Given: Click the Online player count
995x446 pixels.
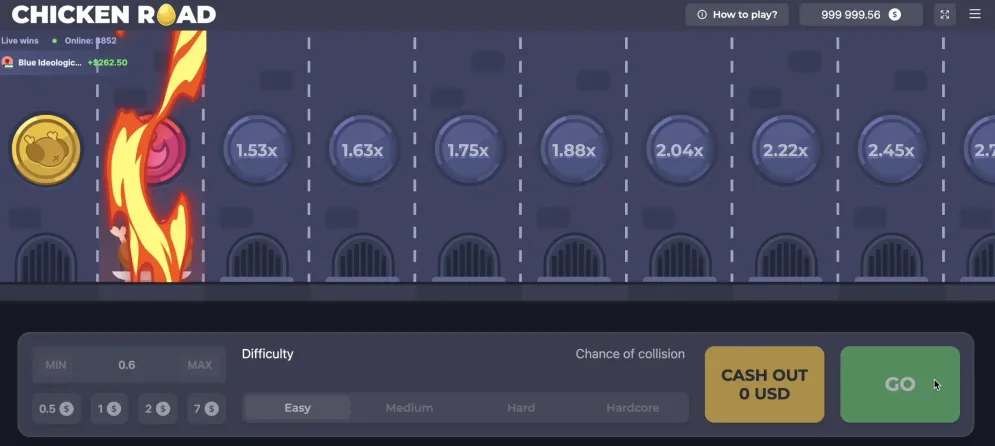Looking at the screenshot, I should (x=90, y=41).
